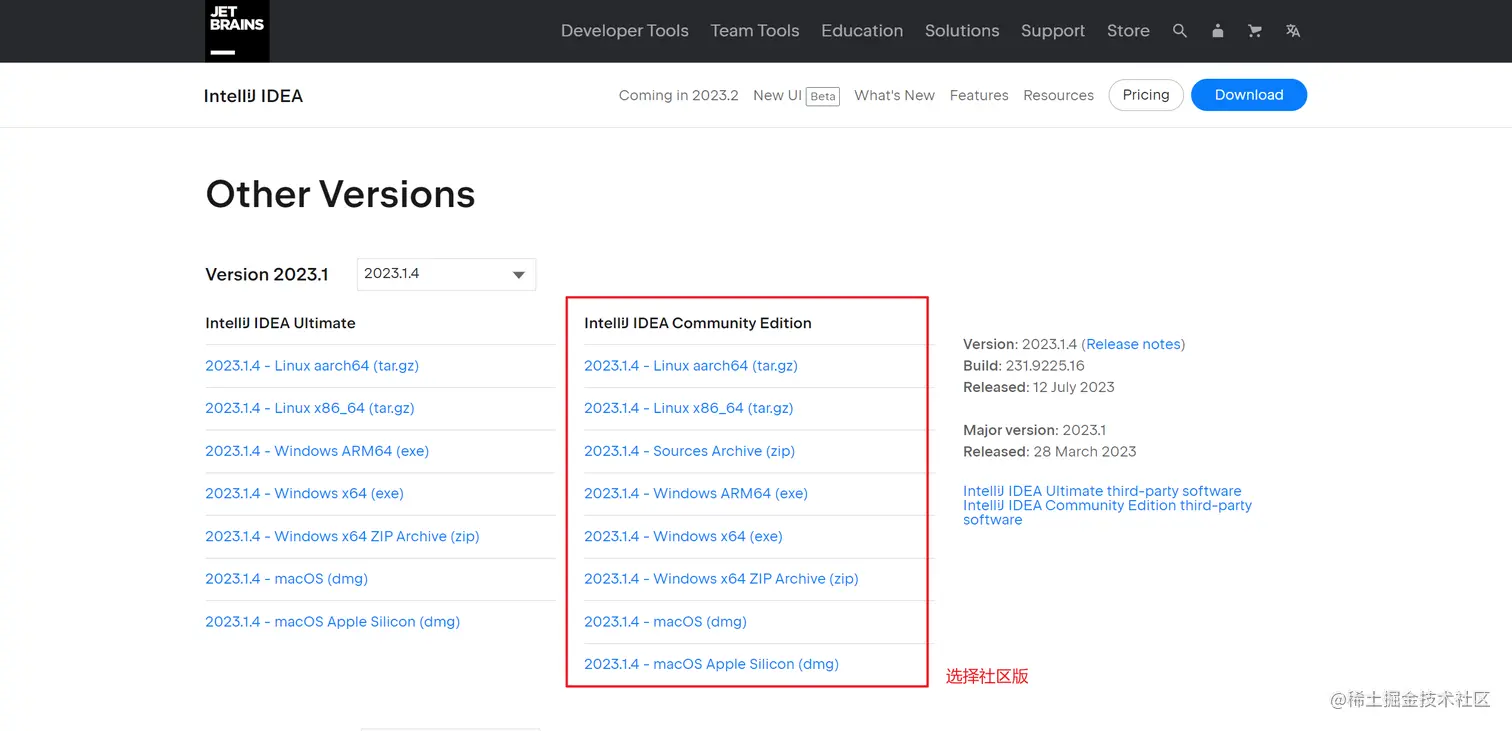This screenshot has height=731, width=1512.
Task: Open the Resources tab
Action: tap(1058, 95)
